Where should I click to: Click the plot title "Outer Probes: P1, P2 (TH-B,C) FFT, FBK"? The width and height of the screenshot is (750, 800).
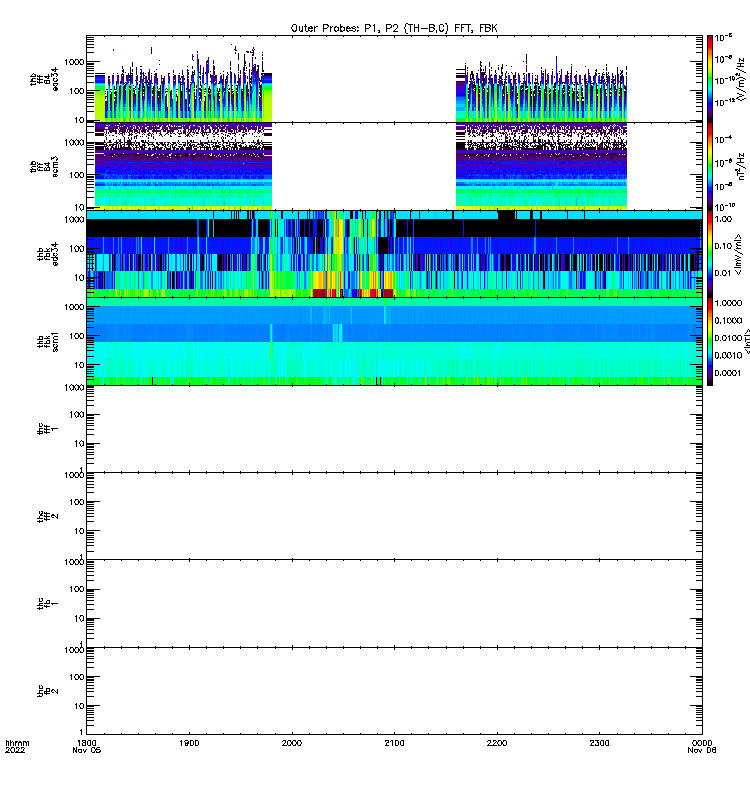pos(394,28)
